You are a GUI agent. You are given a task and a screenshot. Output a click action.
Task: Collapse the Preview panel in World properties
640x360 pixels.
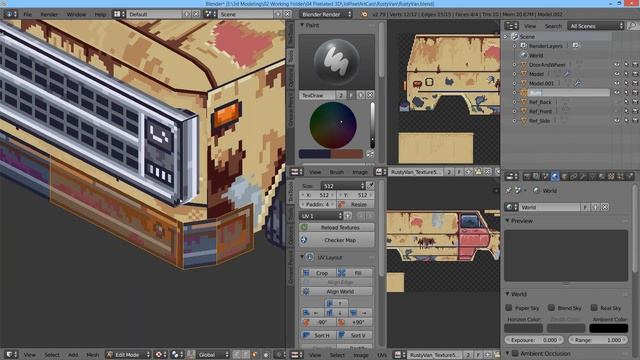pyautogui.click(x=507, y=221)
